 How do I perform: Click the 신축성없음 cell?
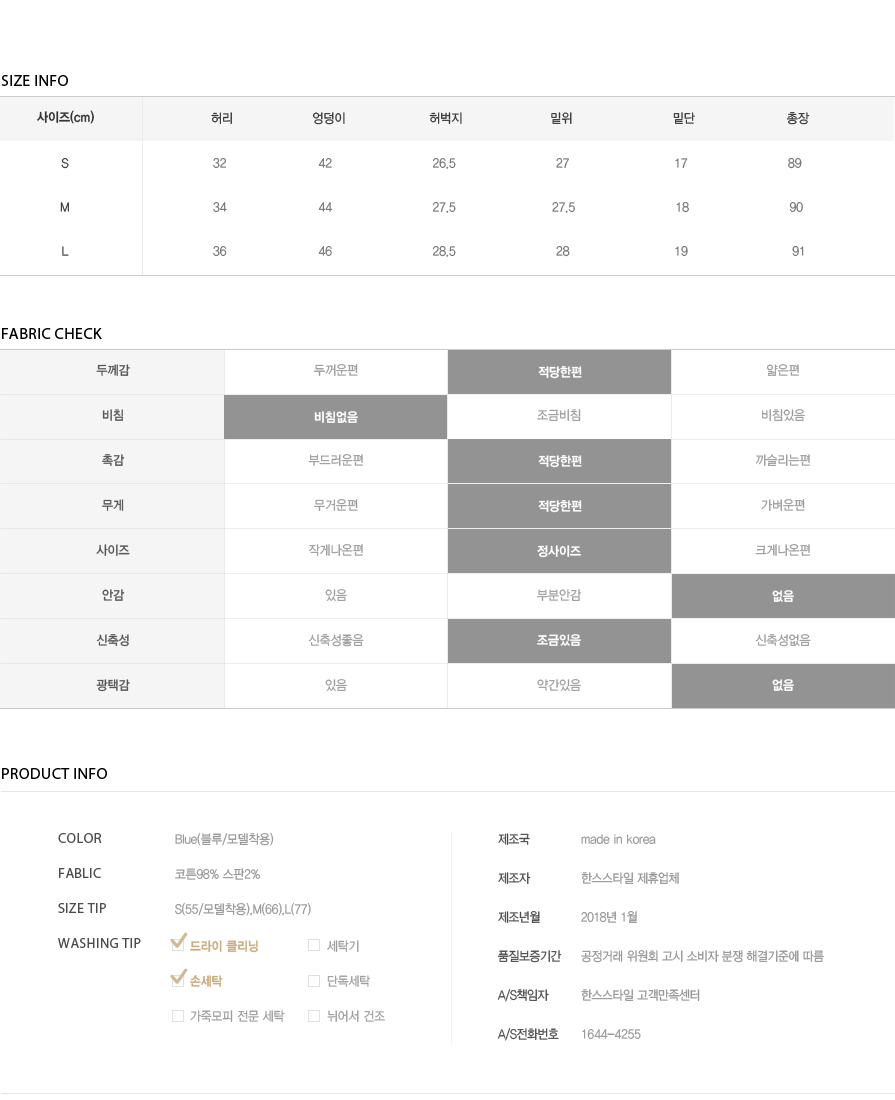783,640
